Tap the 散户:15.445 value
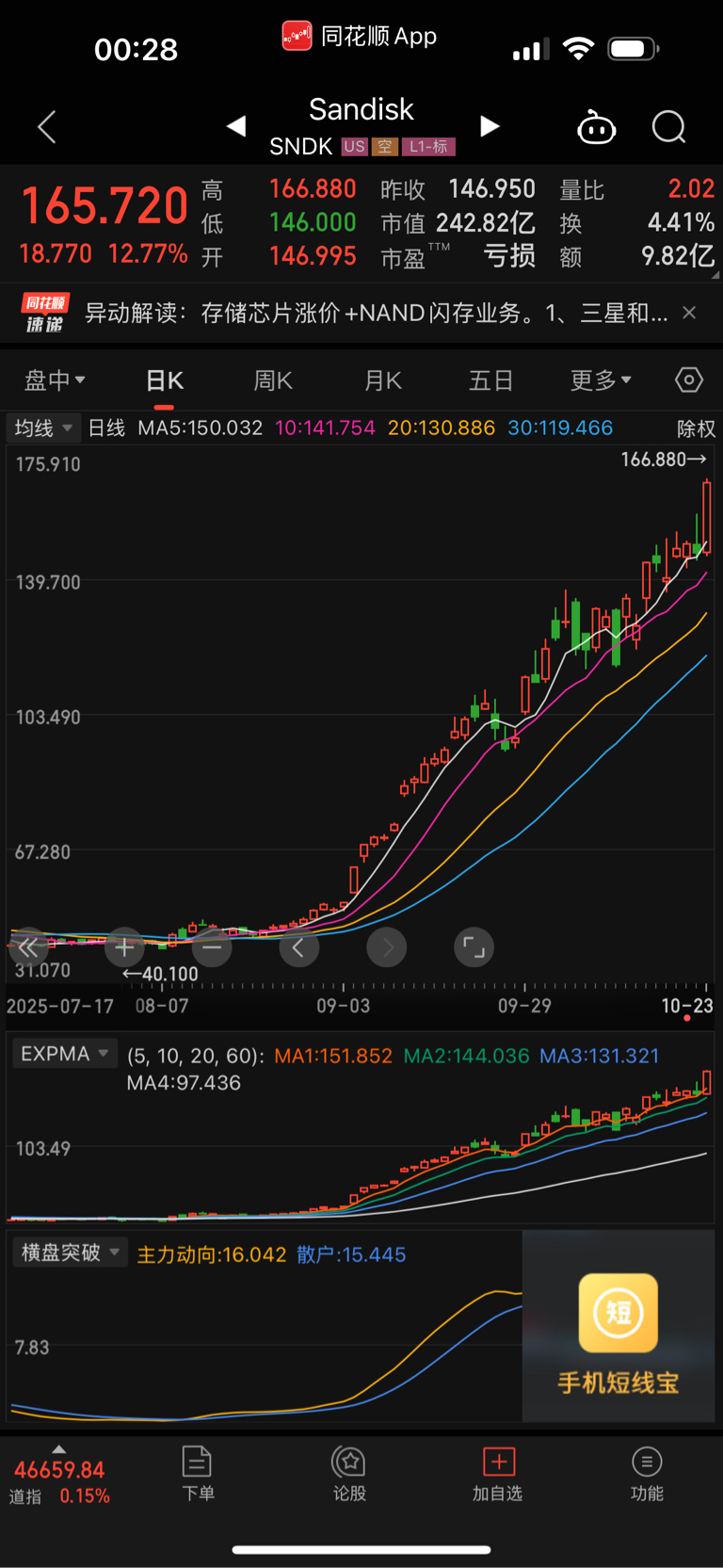The width and height of the screenshot is (723, 1568). click(x=351, y=1254)
